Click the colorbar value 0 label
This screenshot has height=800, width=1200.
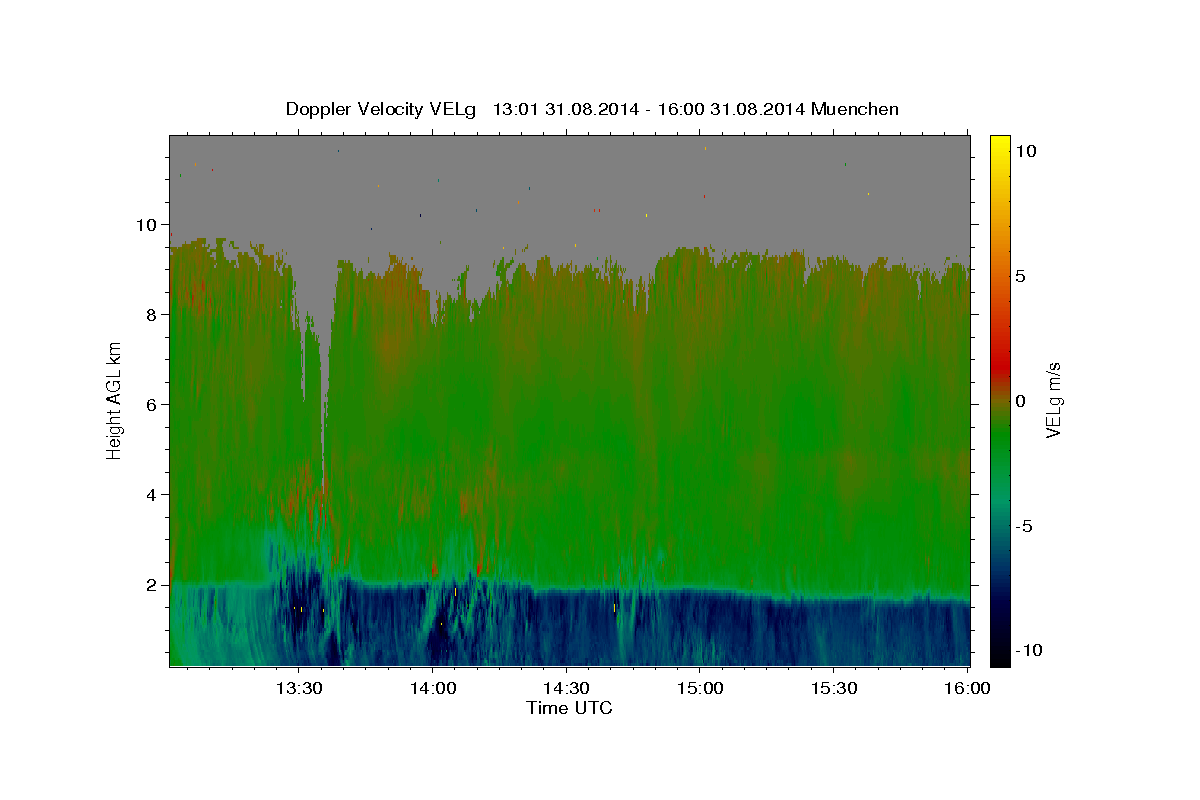coord(1020,401)
